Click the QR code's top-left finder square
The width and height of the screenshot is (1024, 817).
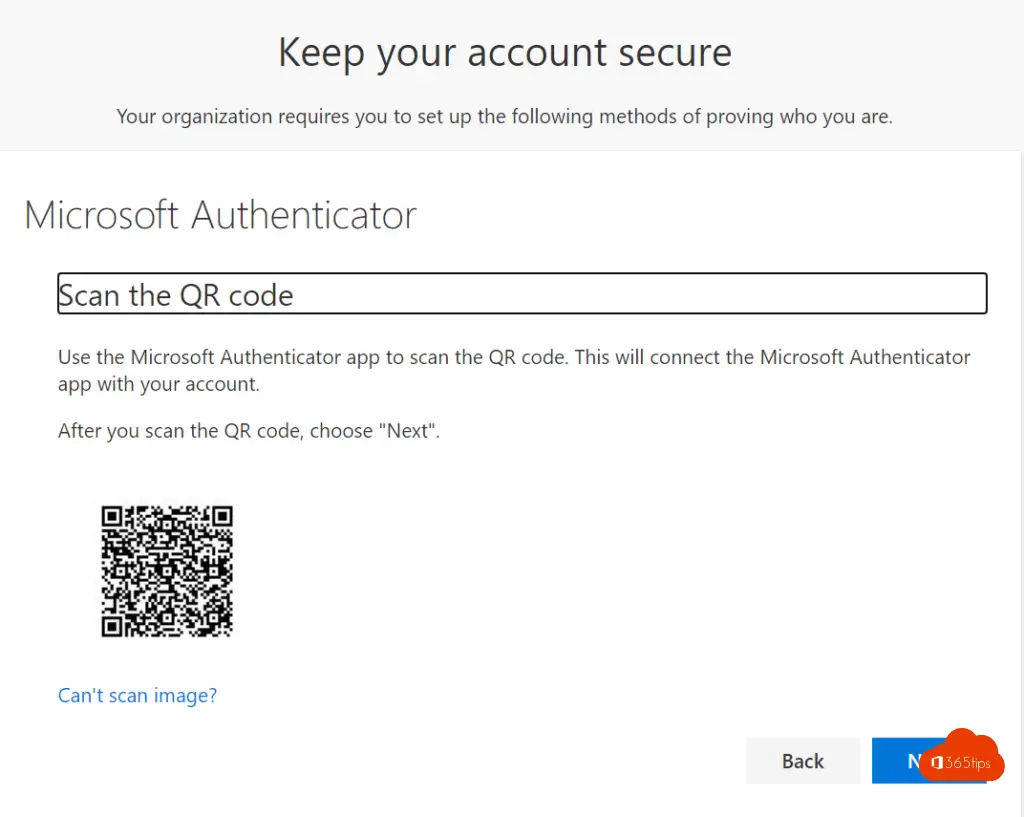click(x=112, y=517)
